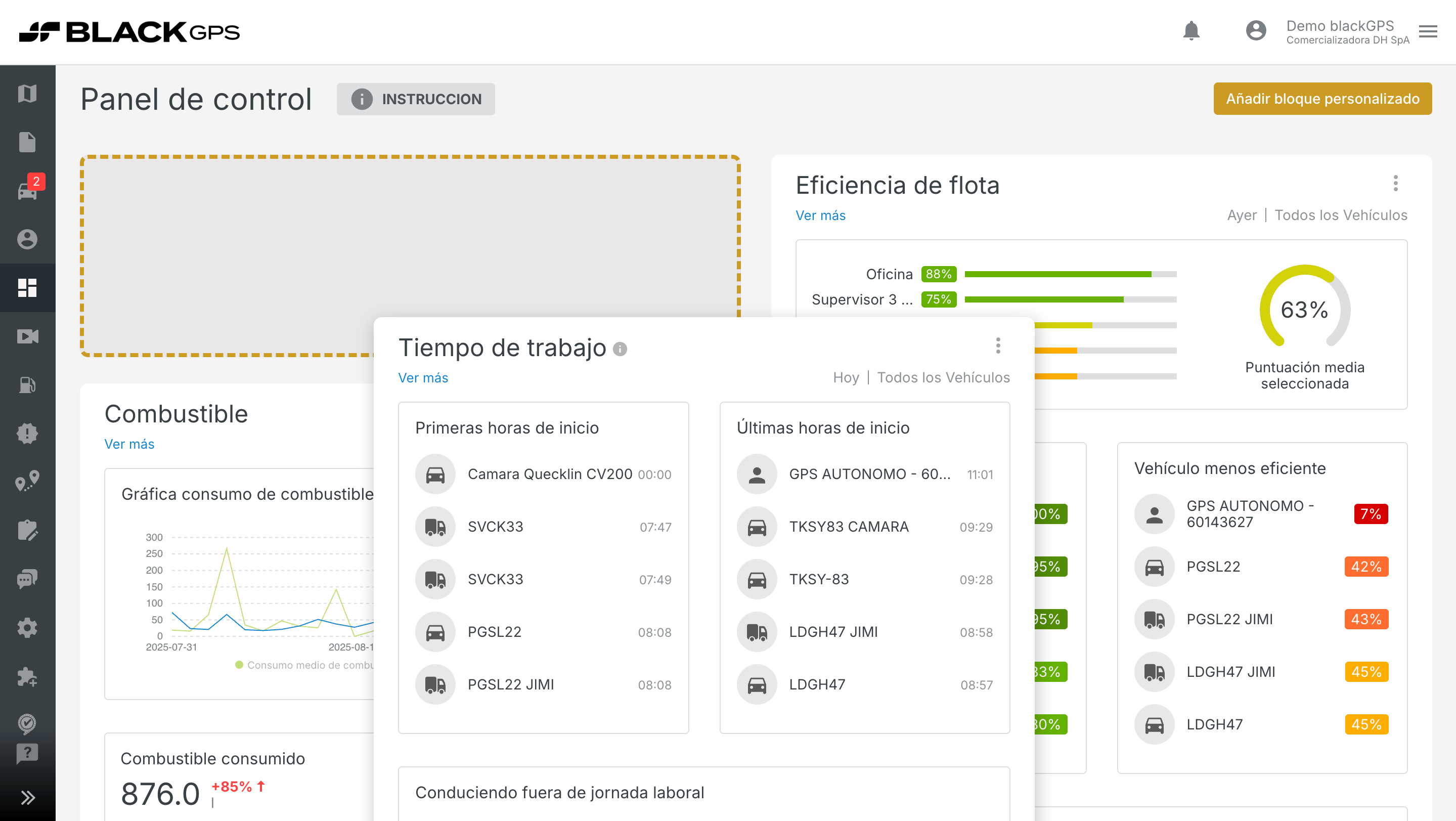This screenshot has width=1456, height=821.
Task: Select TKSY83 CAMARA row
Action: [x=865, y=527]
